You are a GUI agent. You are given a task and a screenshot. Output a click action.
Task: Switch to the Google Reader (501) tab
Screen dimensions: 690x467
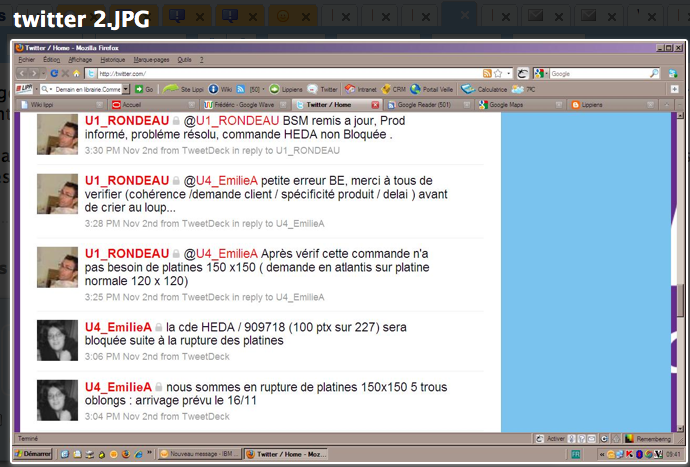(425, 104)
